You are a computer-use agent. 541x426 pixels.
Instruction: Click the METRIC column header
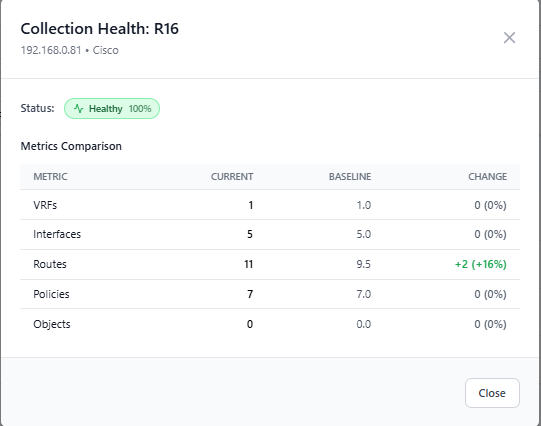(50, 177)
